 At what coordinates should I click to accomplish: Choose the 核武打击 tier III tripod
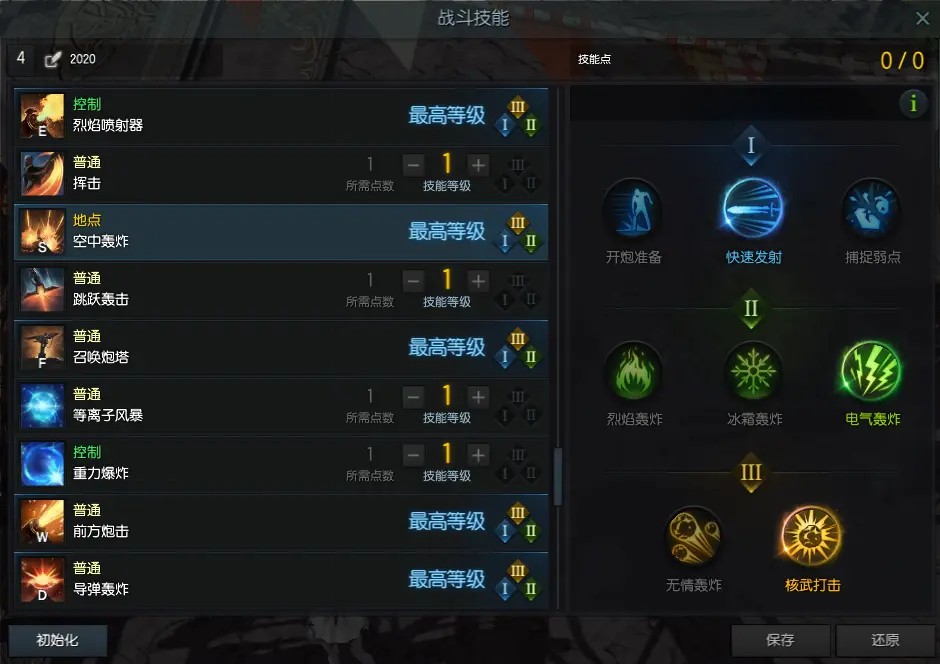click(812, 536)
